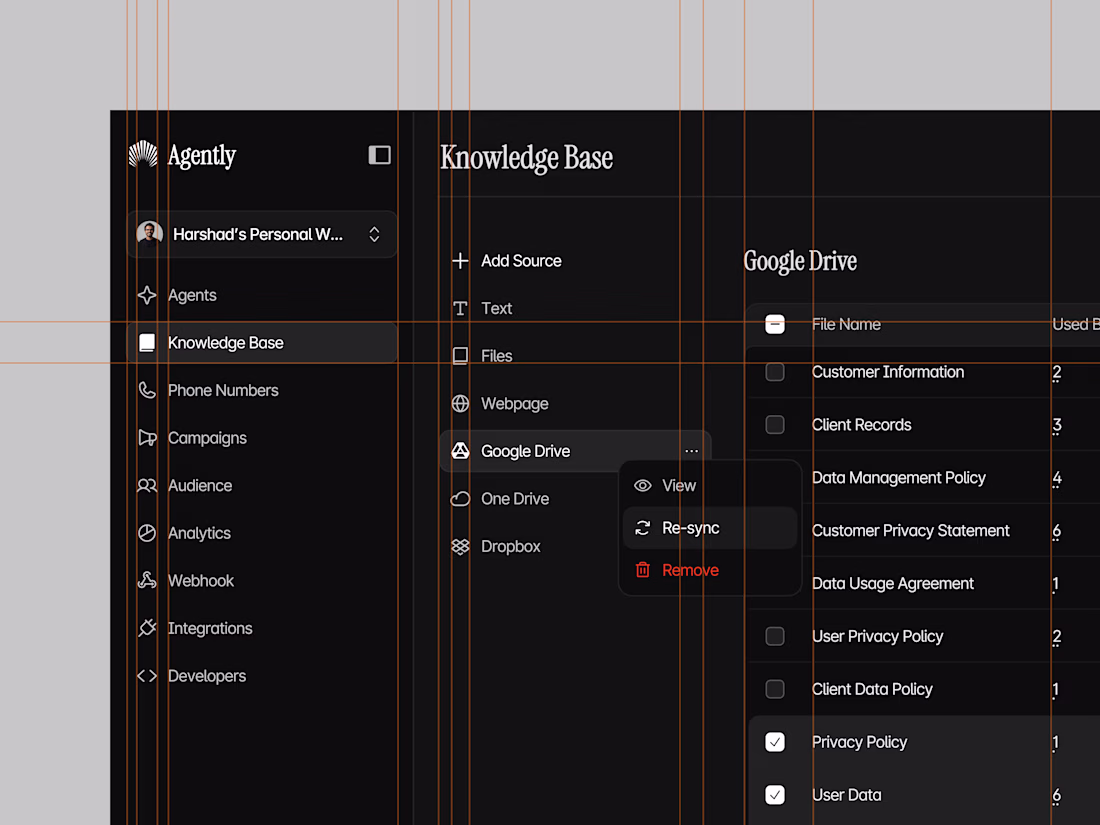
Task: Click the Integrations plug icon
Action: (147, 628)
